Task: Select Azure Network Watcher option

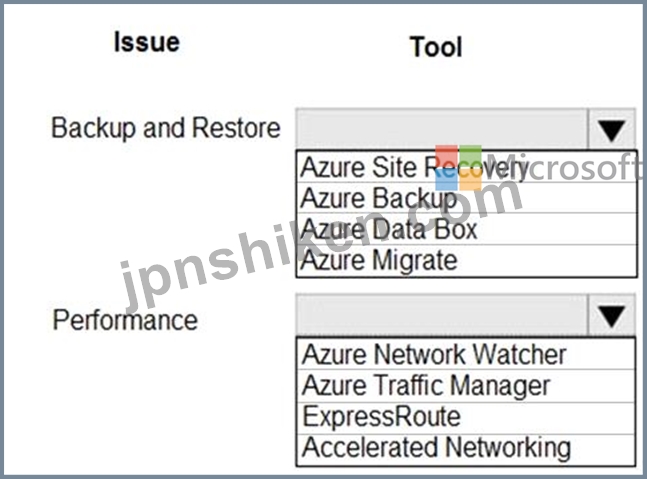Action: [x=466, y=354]
